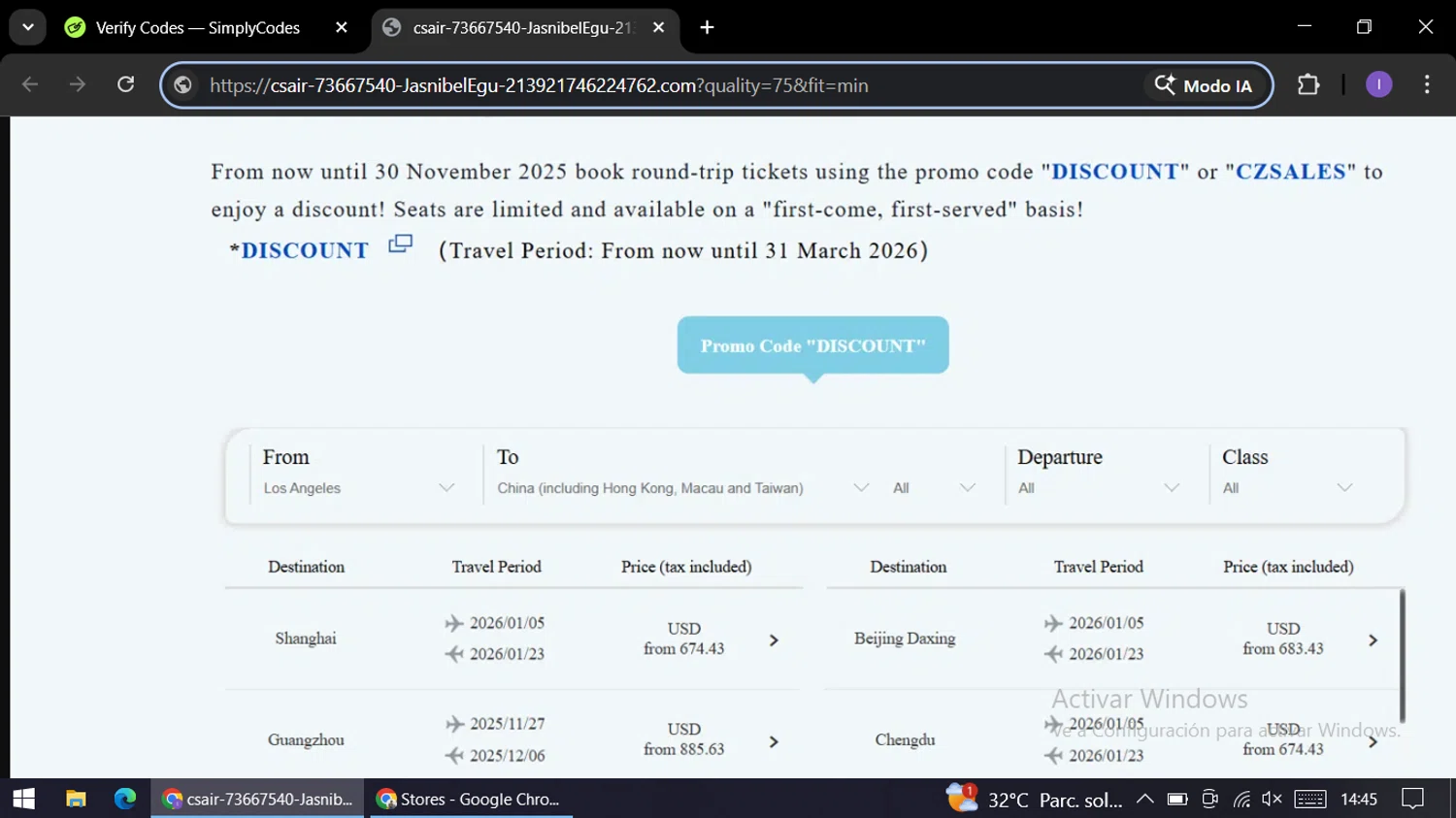Open Guangzhou fare arrow from 885.63
The width and height of the screenshot is (1456, 818).
click(774, 741)
